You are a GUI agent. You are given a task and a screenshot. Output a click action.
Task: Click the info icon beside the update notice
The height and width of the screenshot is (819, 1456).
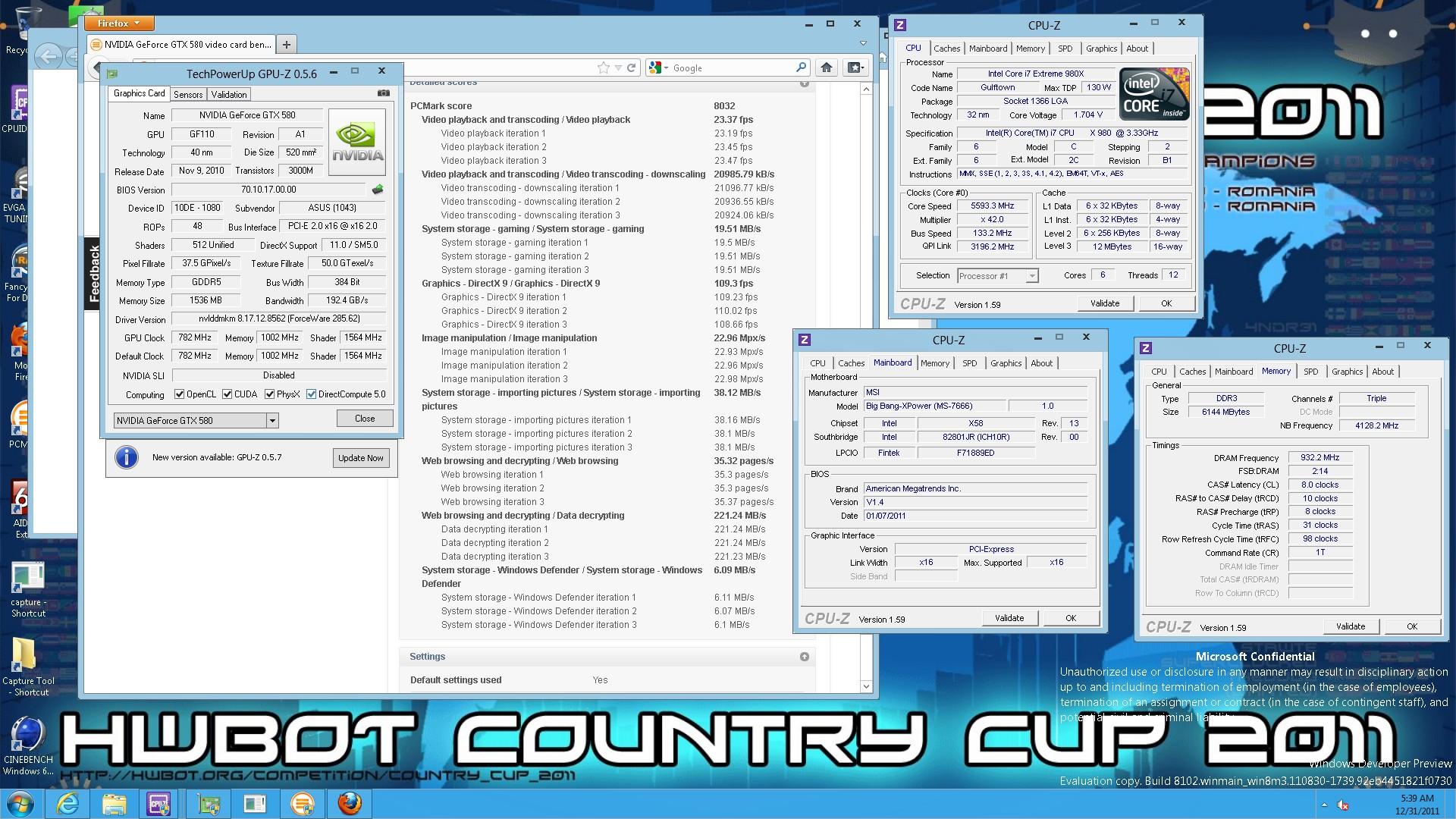126,457
